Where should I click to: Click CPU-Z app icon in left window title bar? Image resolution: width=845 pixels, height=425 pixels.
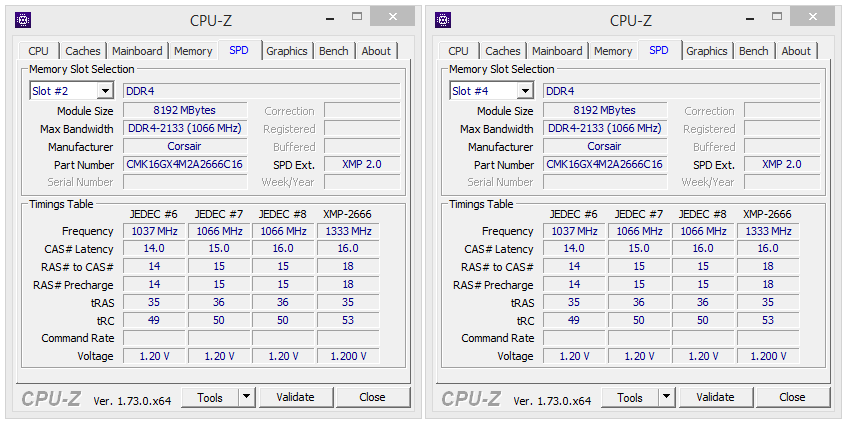point(23,20)
